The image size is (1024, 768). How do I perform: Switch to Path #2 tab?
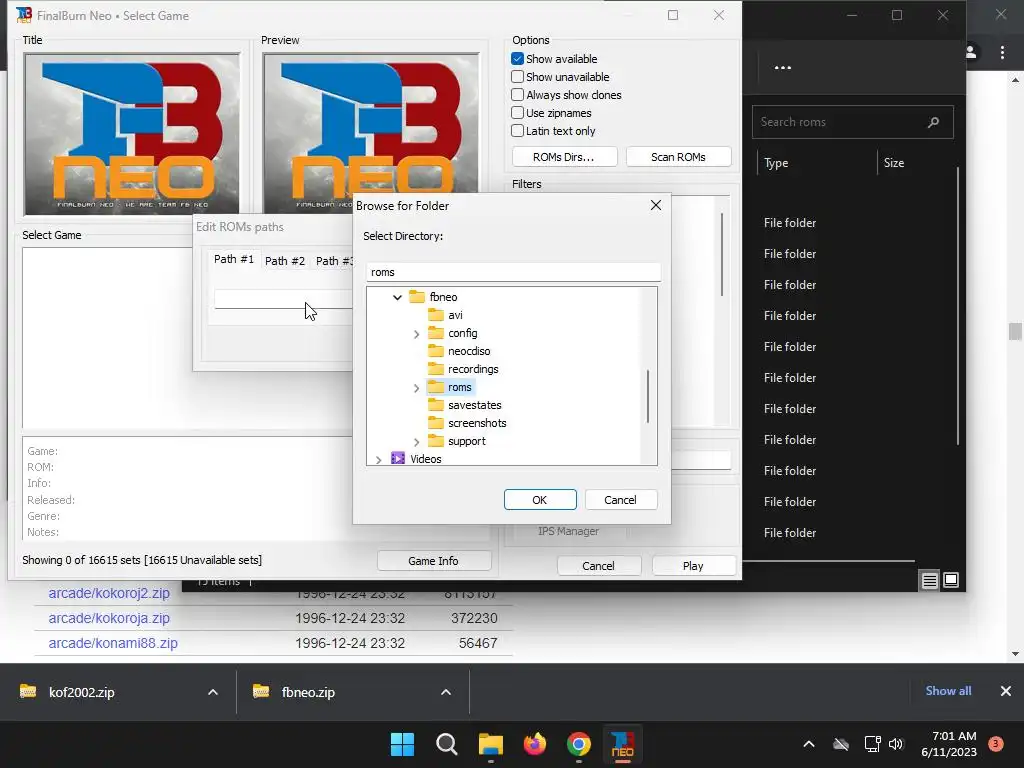point(285,261)
